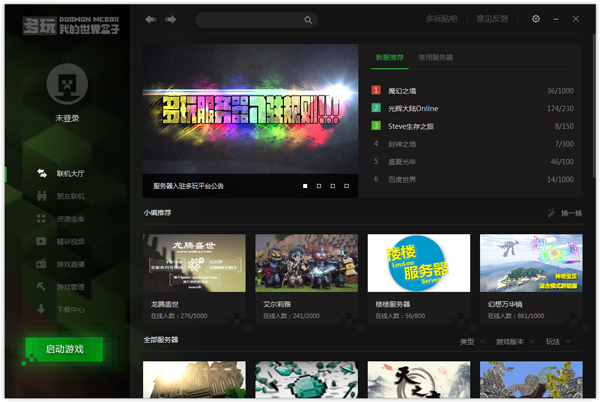
Task: Select the 百度世界 server row
Action: click(x=473, y=179)
